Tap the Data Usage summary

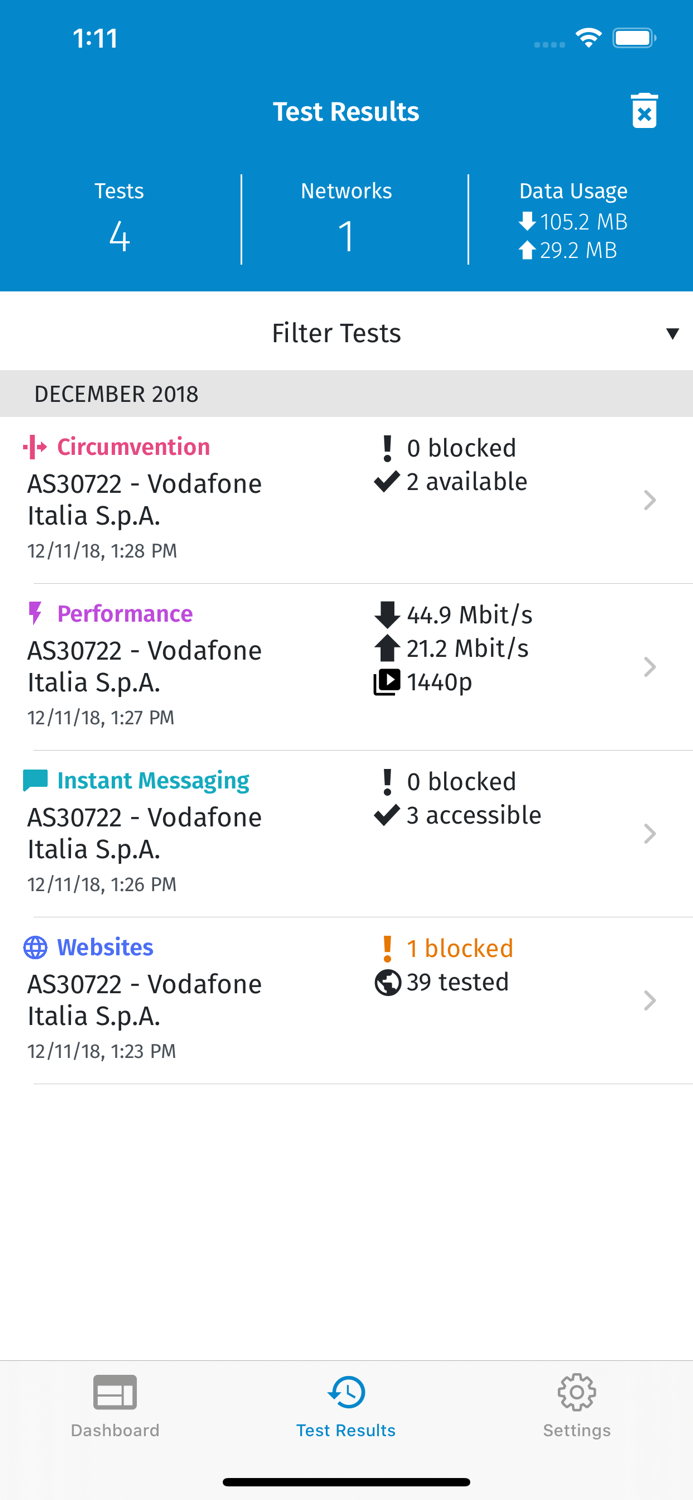[x=573, y=220]
